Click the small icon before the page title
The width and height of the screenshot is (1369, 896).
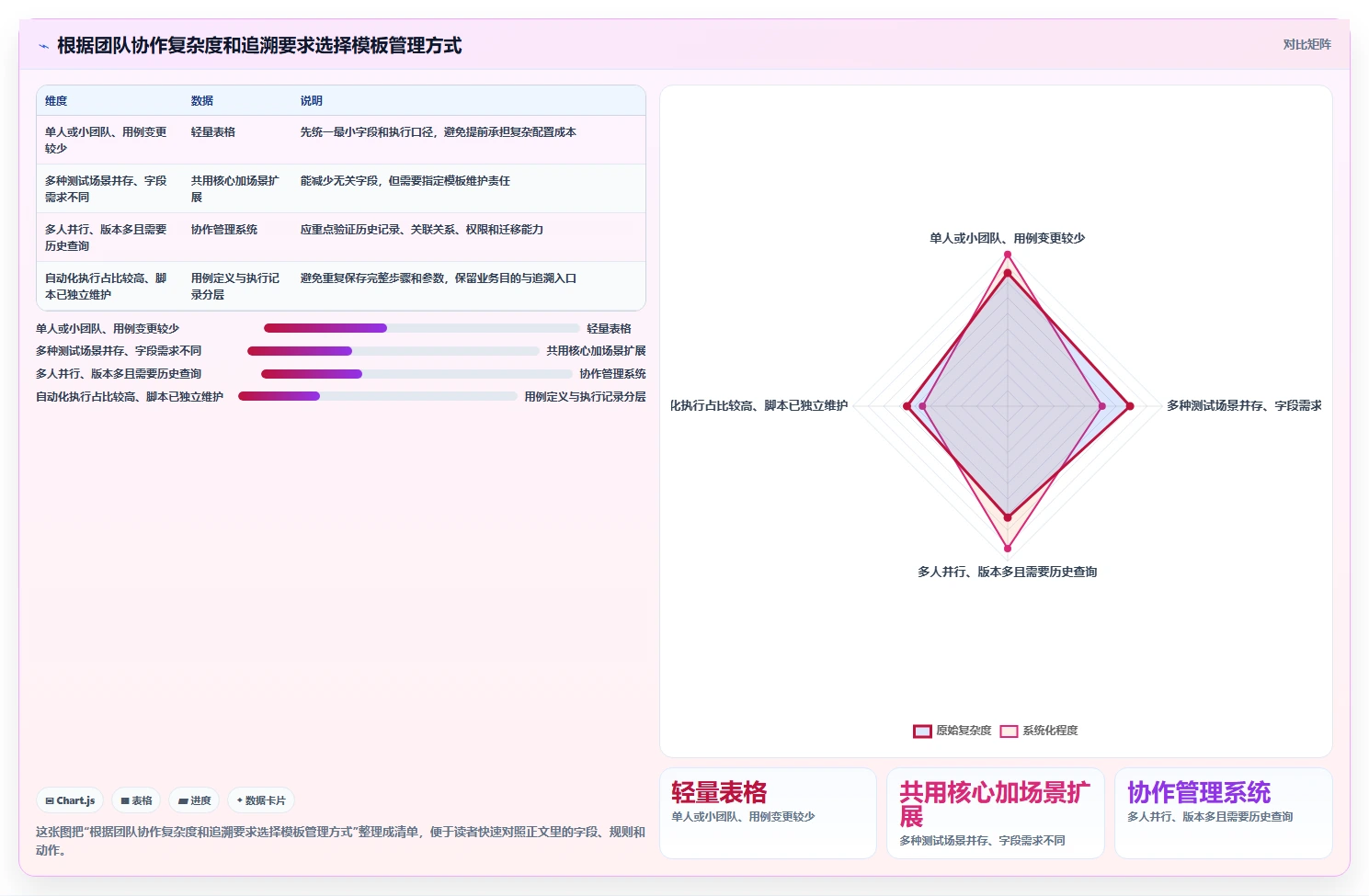pyautogui.click(x=43, y=46)
